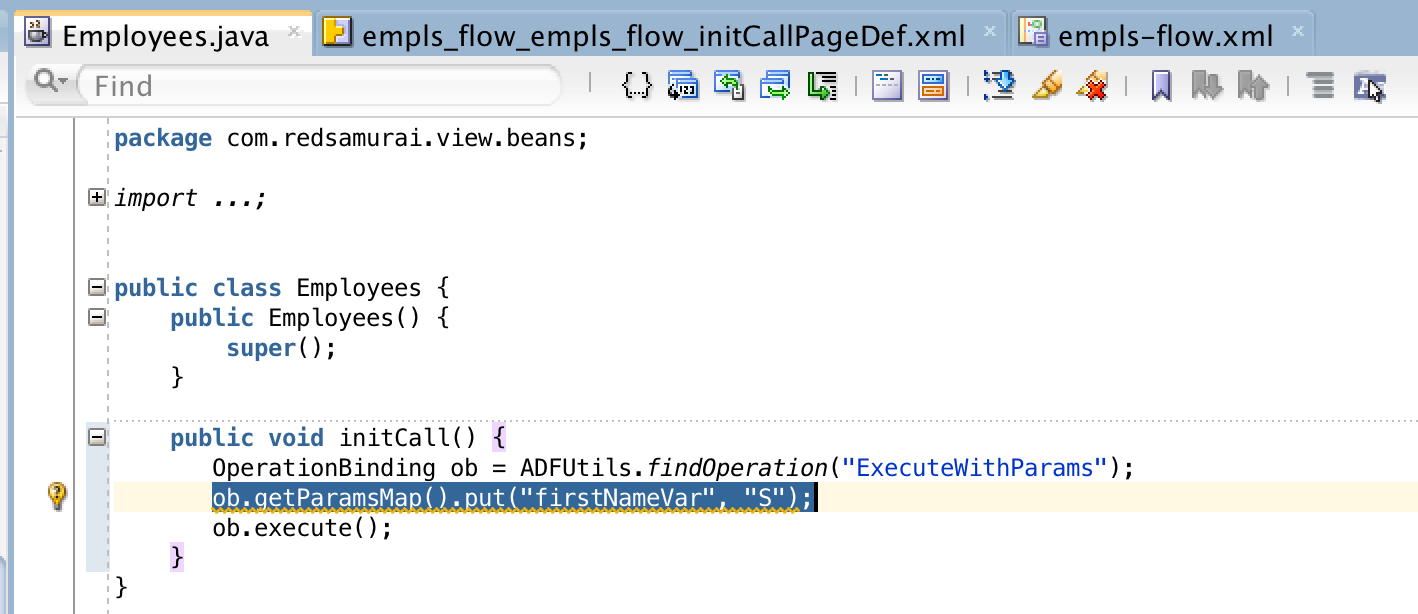Click the back navigation arrow icon
This screenshot has height=614, width=1418.
pyautogui.click(x=730, y=86)
